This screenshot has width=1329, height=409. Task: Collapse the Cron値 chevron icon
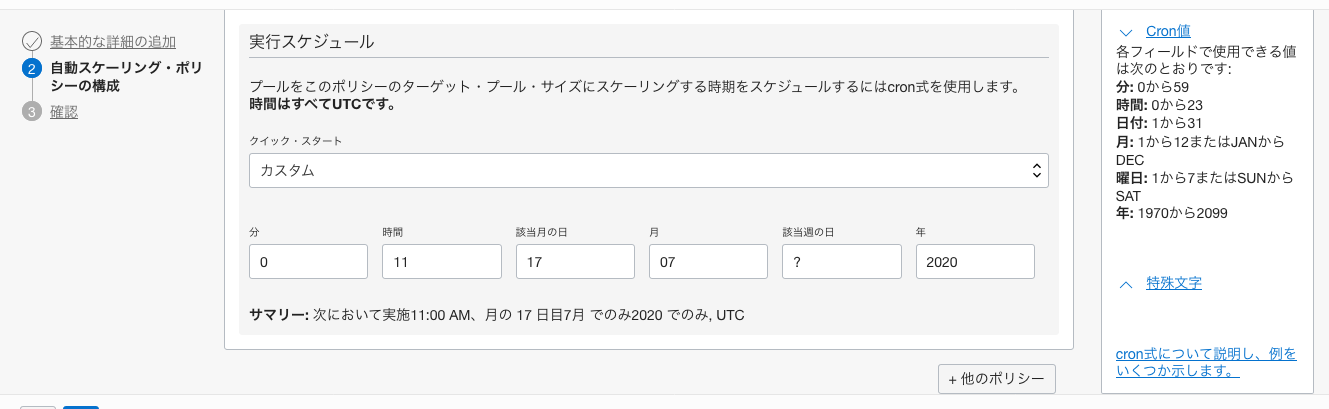point(1126,32)
